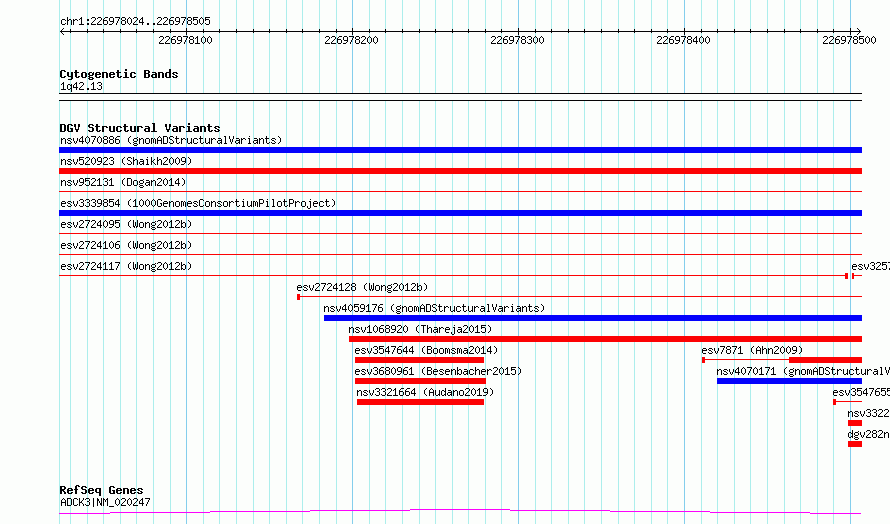Click esv2724128 (Wong2012b) label

tap(362, 287)
